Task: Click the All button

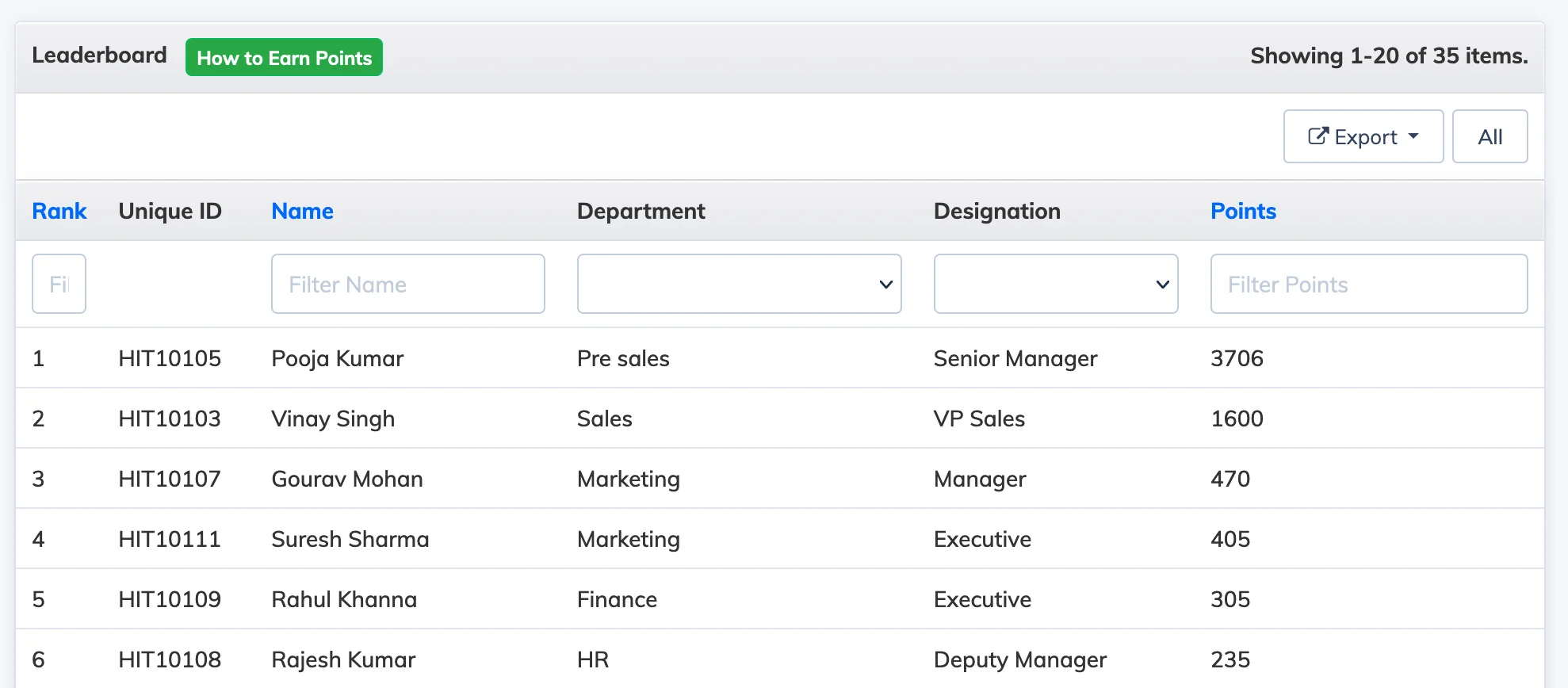Action: tap(1490, 136)
